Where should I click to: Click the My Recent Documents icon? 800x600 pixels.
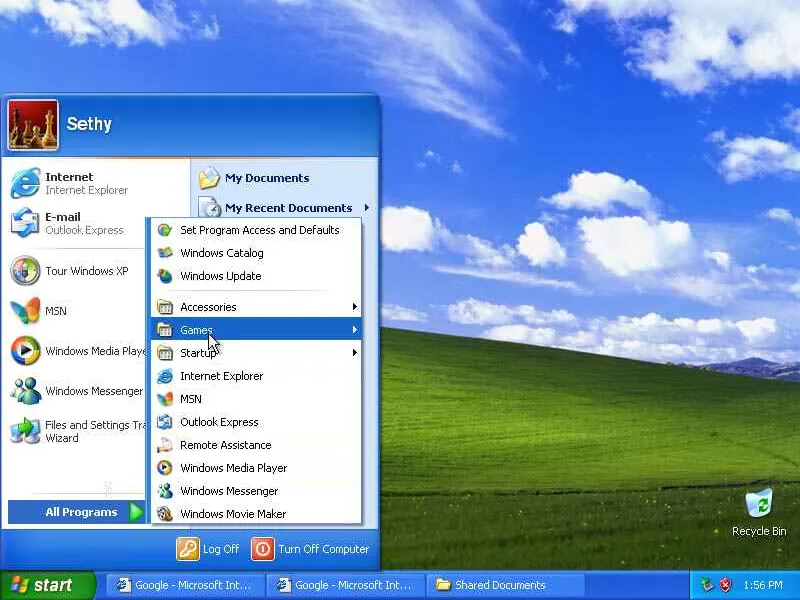(209, 208)
